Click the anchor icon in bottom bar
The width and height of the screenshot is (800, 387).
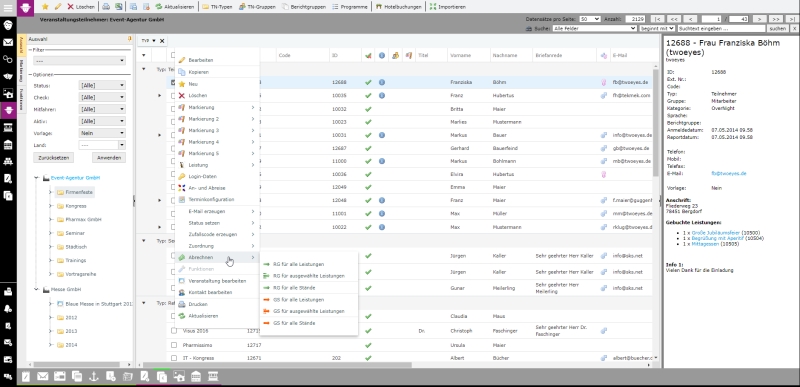(93, 377)
